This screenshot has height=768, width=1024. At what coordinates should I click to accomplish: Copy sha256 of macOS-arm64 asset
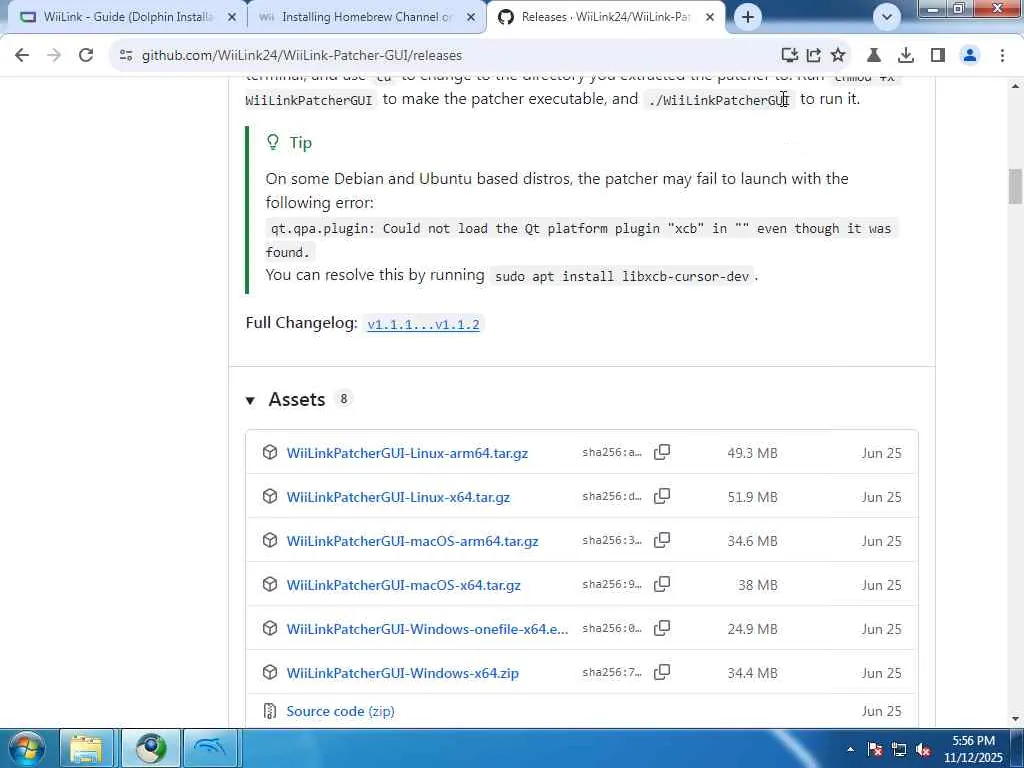[x=662, y=540]
